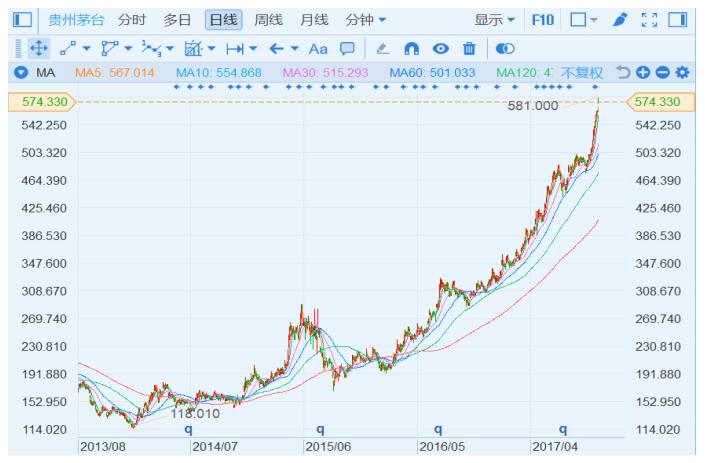Undo with the curved back arrow
Viewport: 705px width, 463px height.
623,72
